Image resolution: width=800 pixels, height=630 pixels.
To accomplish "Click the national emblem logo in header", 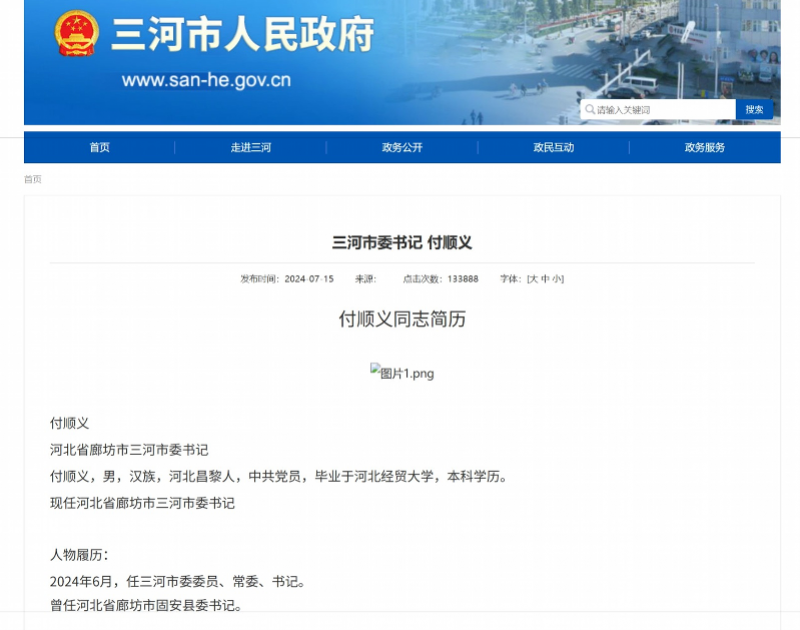I will (77, 34).
